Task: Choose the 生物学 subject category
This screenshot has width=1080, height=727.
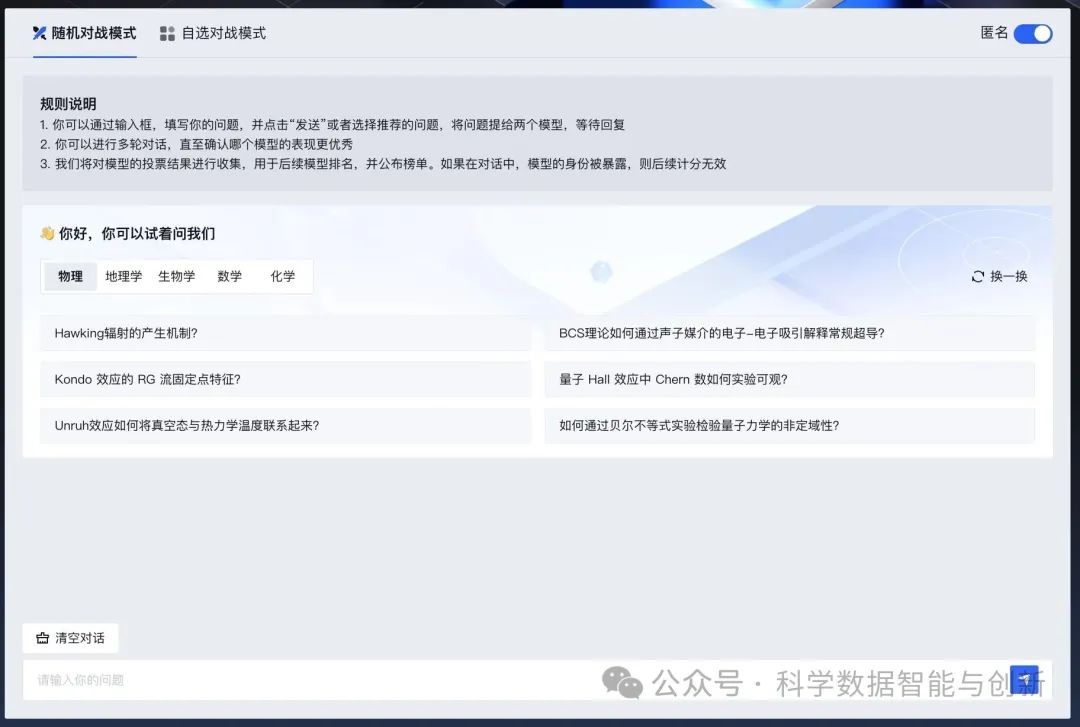Action: (177, 277)
